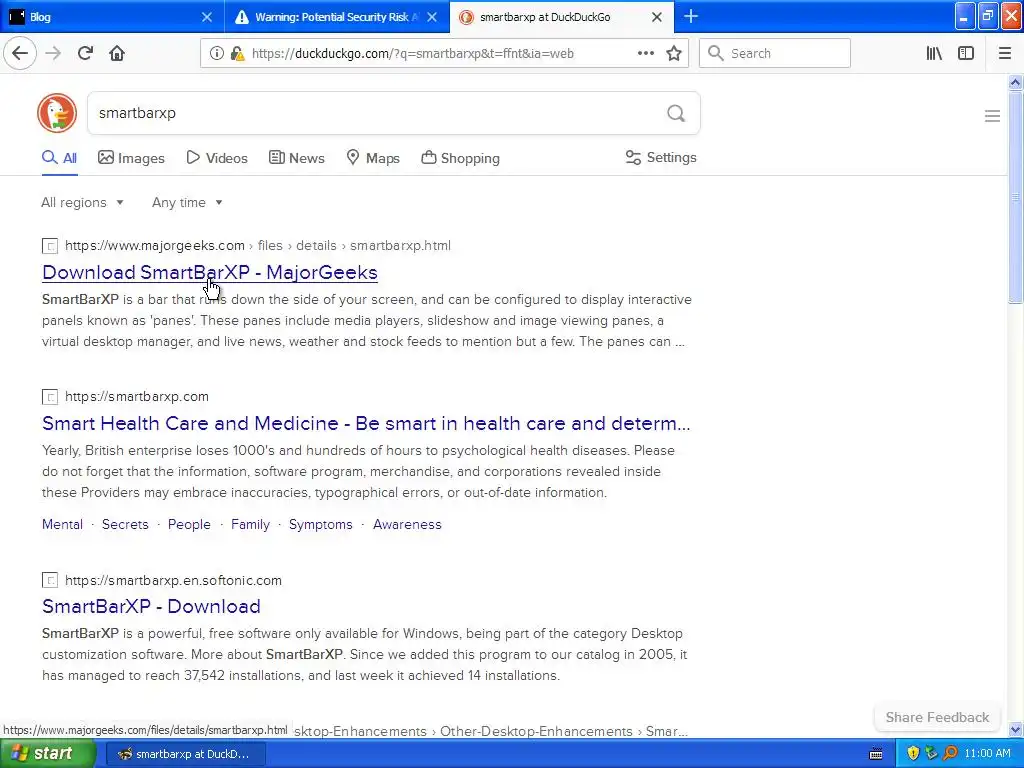
Task: Click the majorgeeks result favicon
Action: (x=50, y=246)
